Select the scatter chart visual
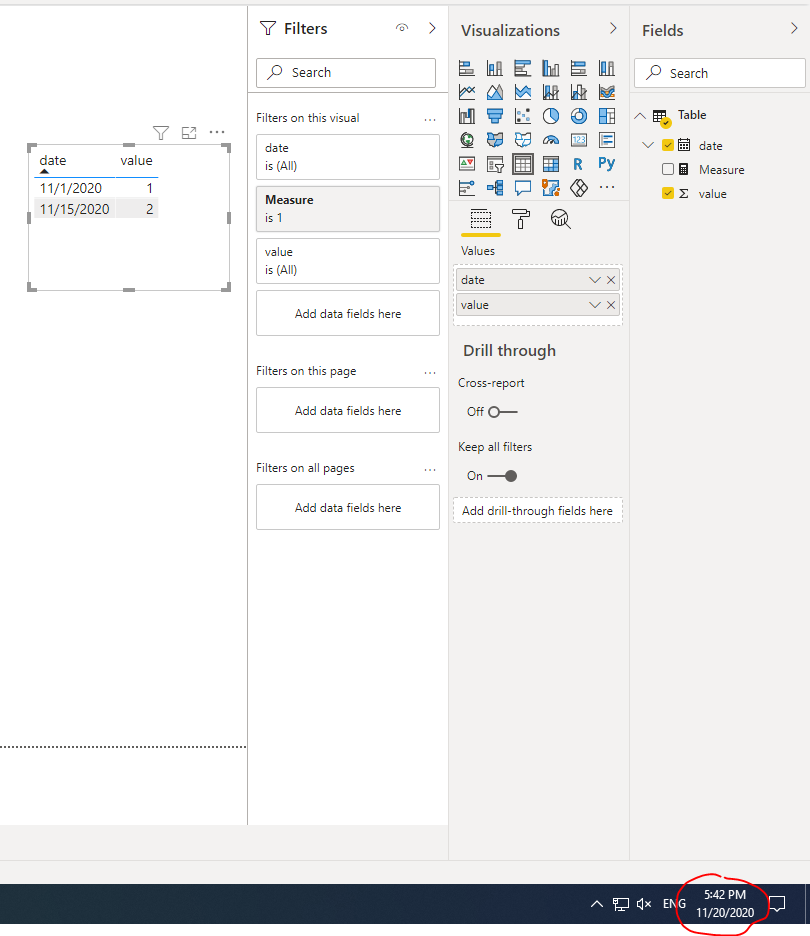 (x=523, y=116)
